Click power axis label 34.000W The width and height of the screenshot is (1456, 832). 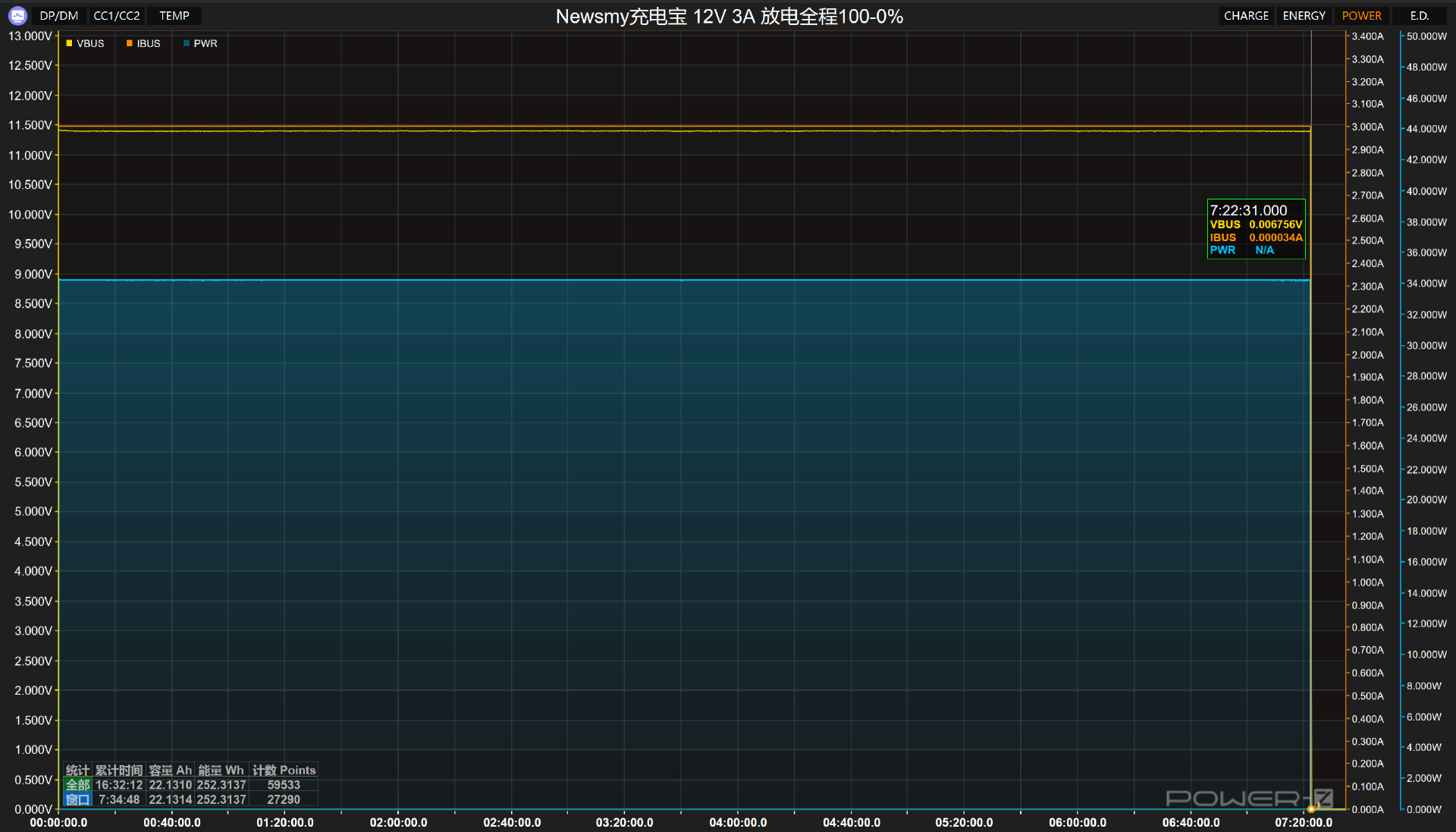click(x=1426, y=283)
